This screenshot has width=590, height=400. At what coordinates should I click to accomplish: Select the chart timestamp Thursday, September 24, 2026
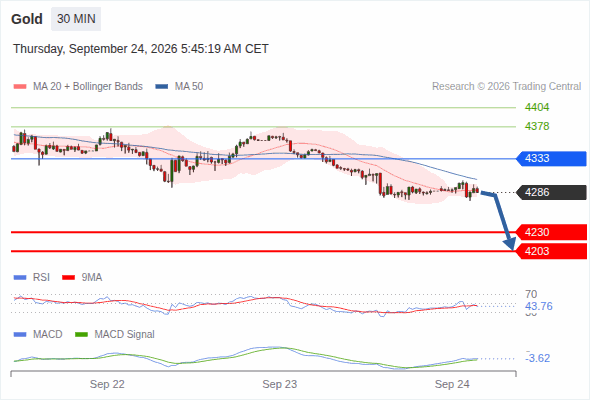click(141, 49)
